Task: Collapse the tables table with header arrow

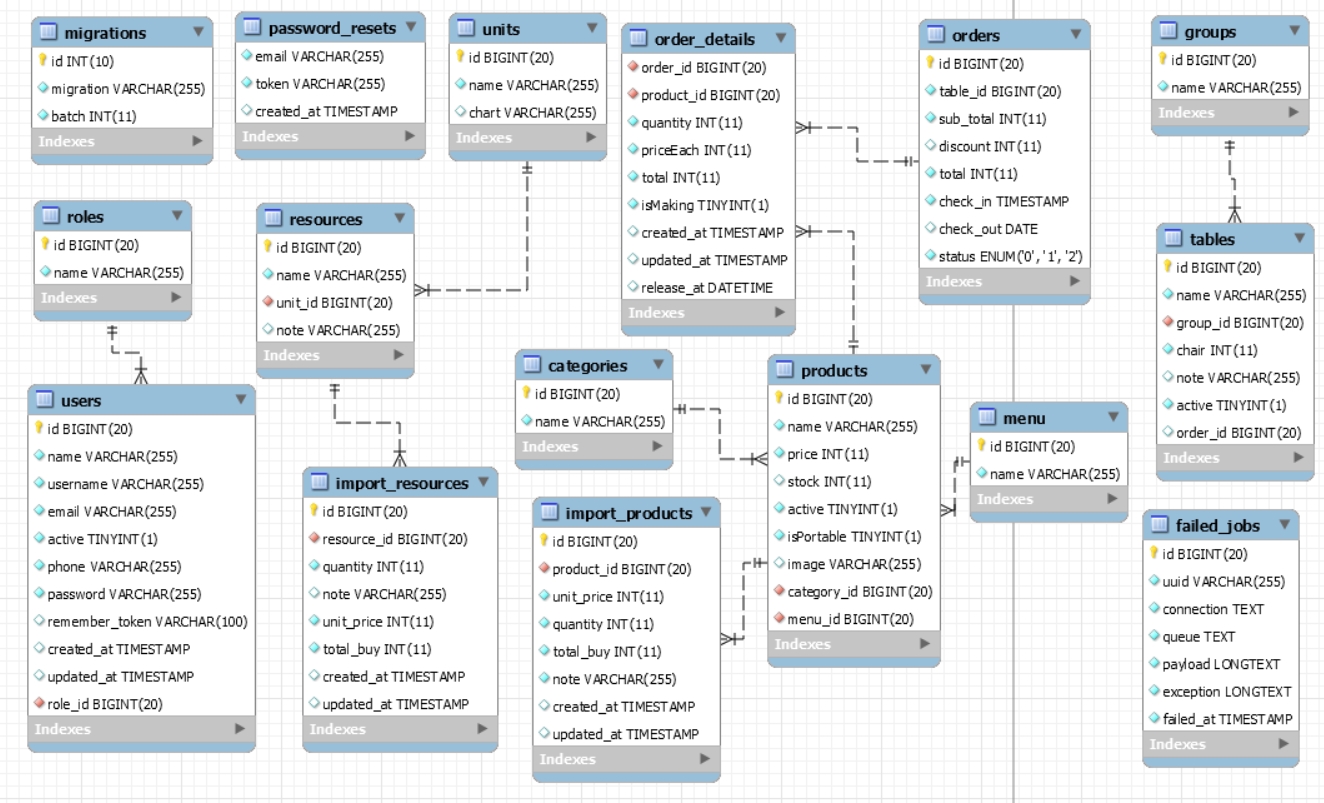Action: point(1298,239)
